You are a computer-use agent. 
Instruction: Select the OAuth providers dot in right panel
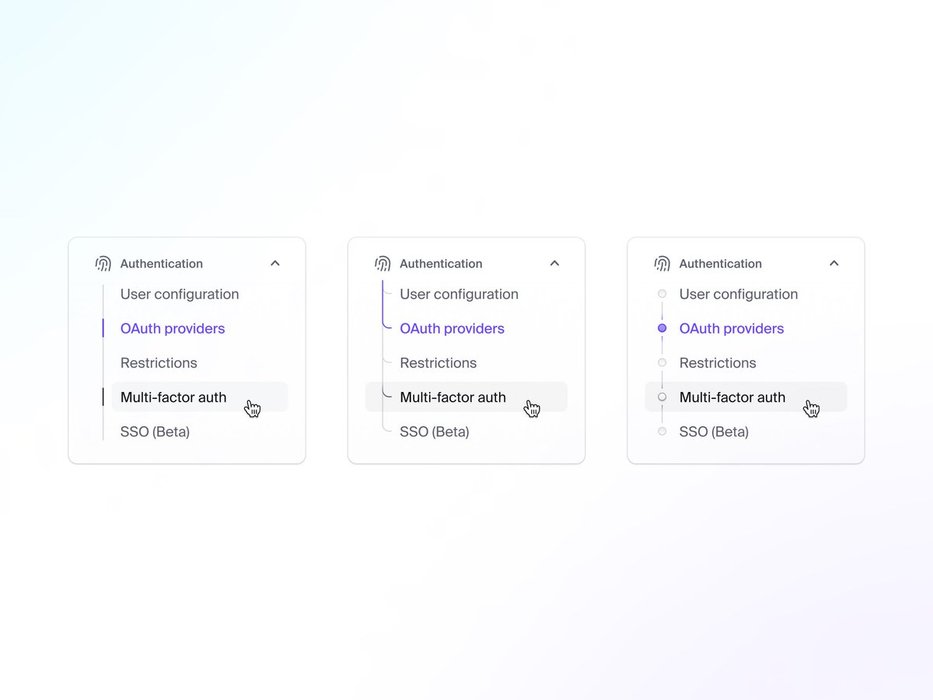pyautogui.click(x=662, y=328)
